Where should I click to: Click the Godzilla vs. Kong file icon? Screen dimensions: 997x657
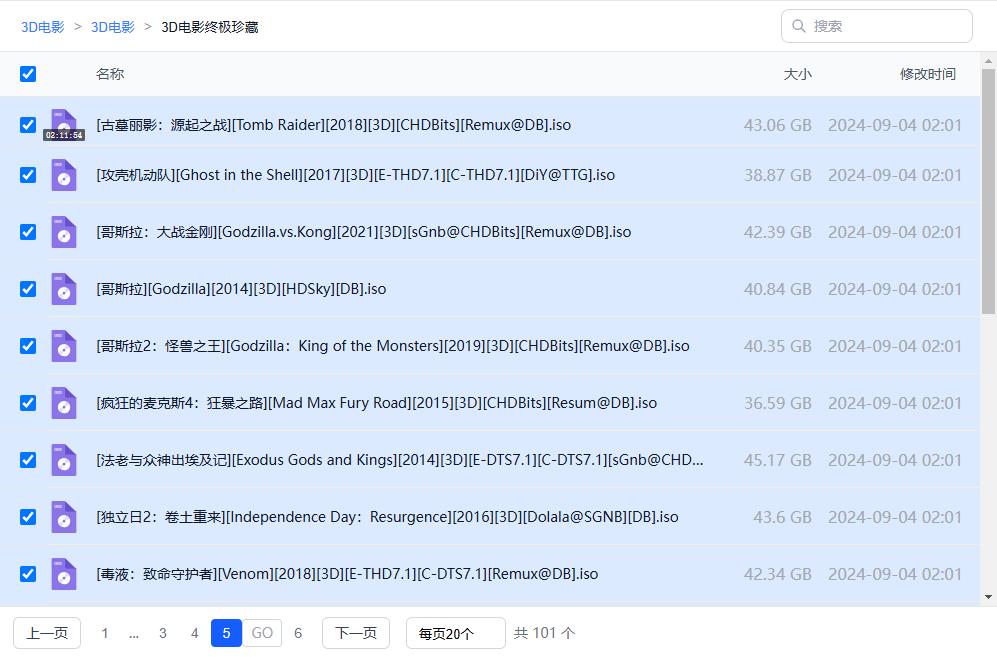pos(64,232)
